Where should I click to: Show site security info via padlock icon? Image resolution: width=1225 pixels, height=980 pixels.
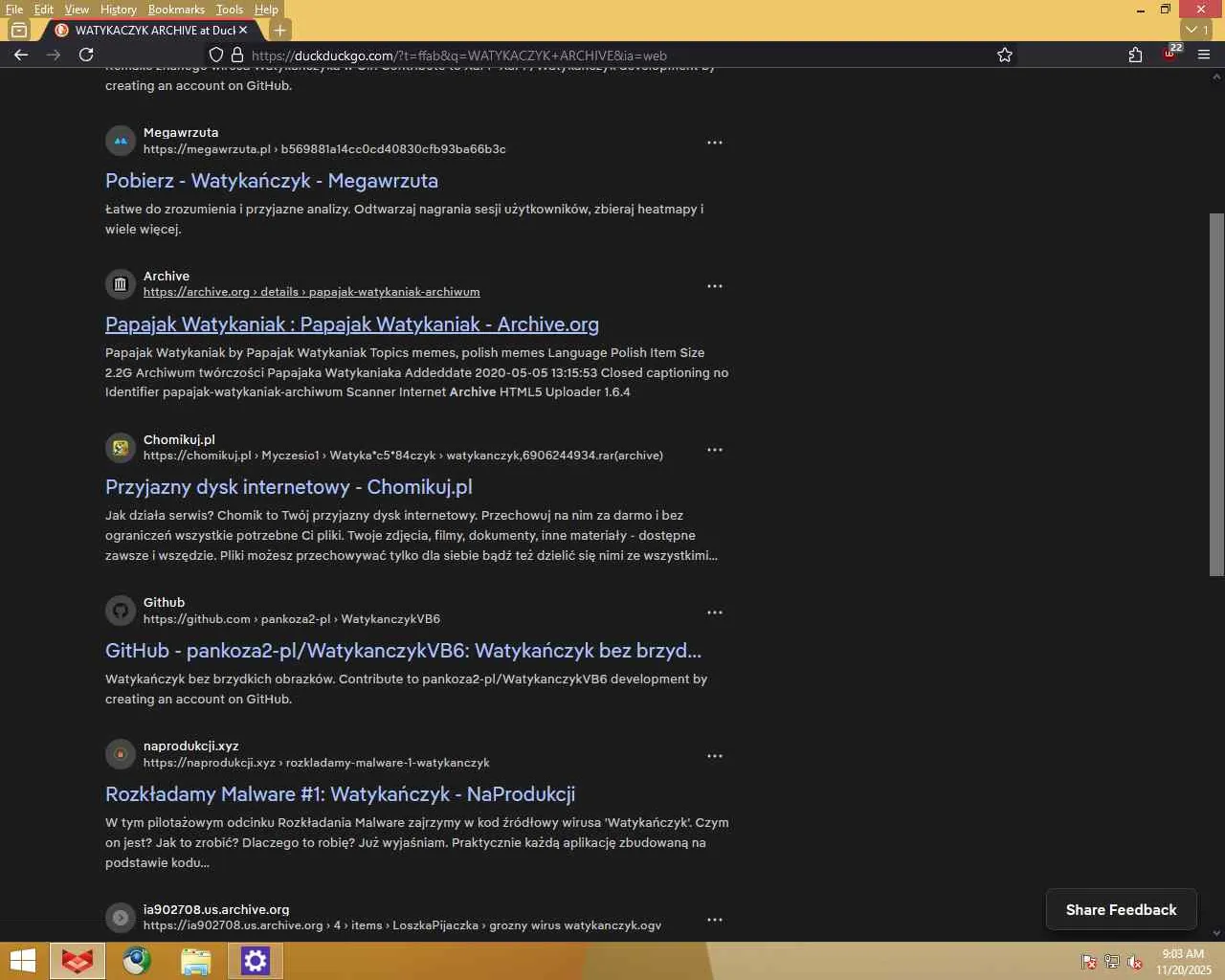[x=237, y=55]
